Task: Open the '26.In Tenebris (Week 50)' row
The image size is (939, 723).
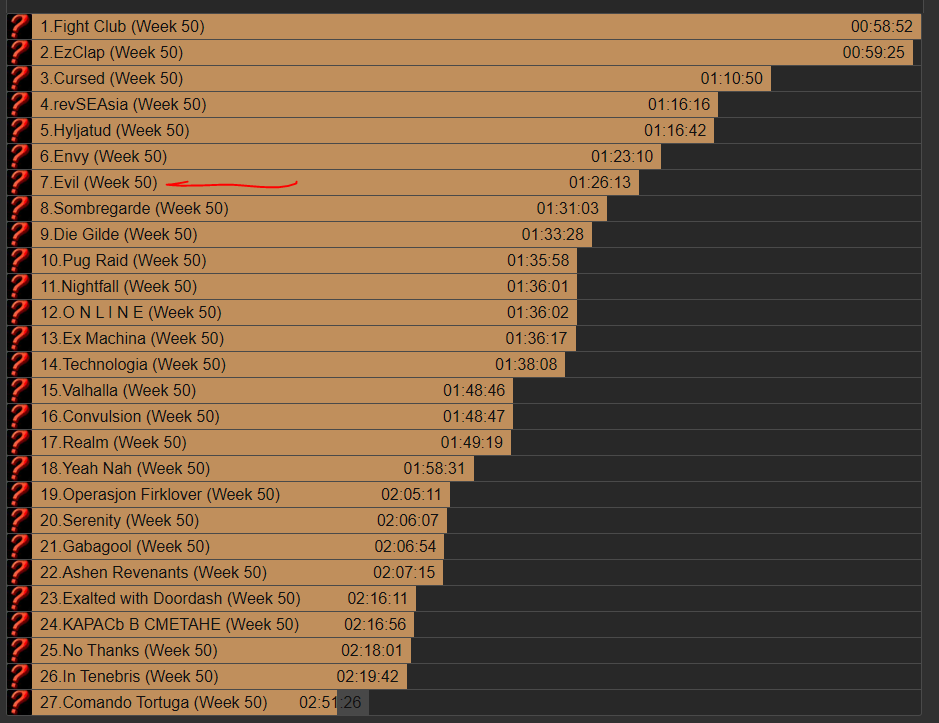Action: click(129, 676)
